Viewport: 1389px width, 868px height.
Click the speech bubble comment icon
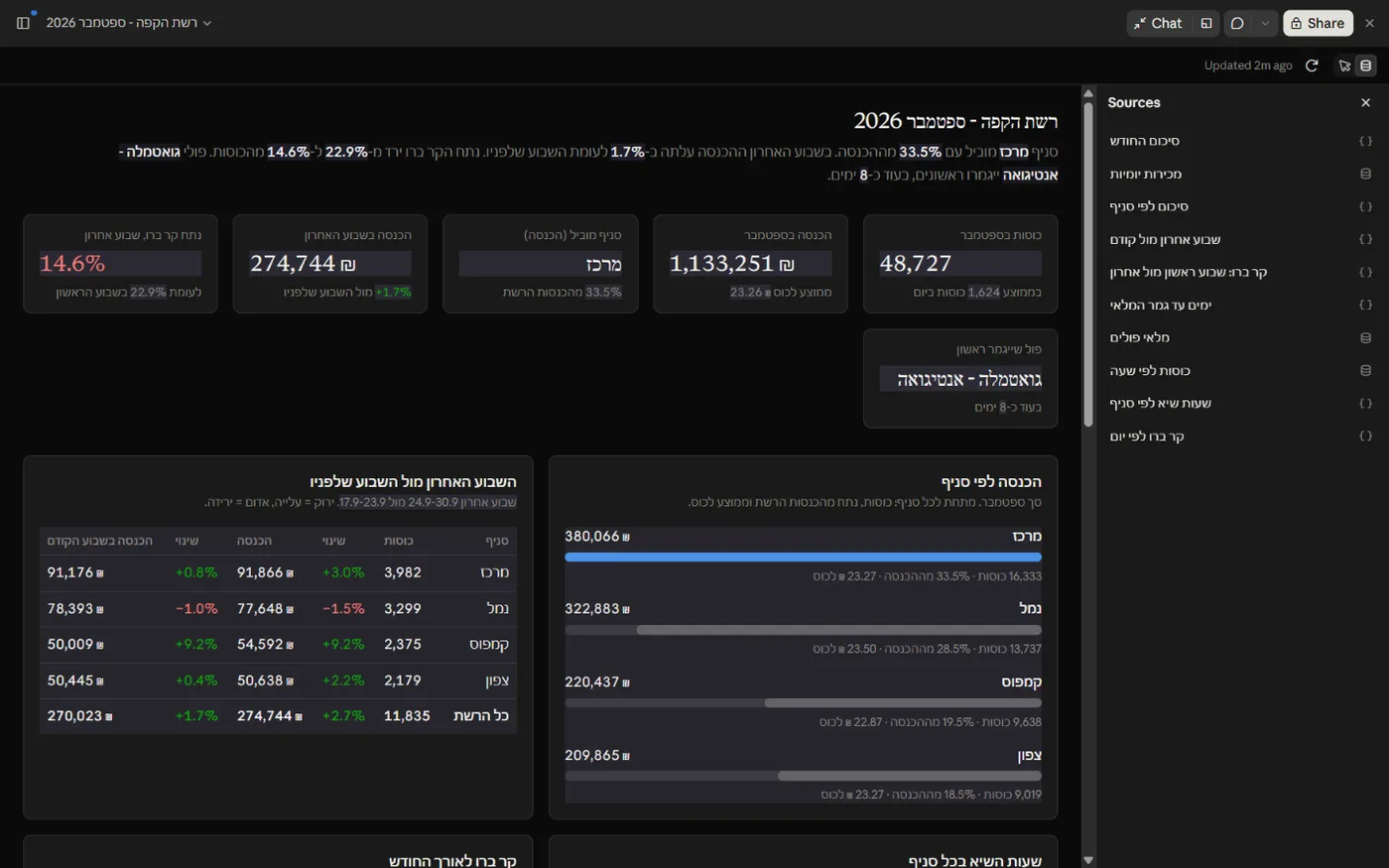[x=1237, y=23]
